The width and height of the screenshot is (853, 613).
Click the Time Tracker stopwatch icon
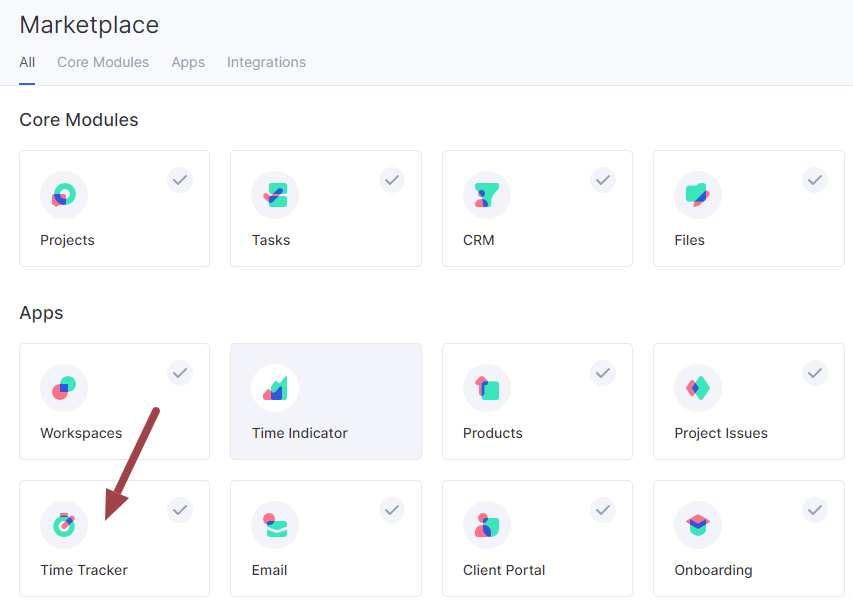(x=64, y=525)
